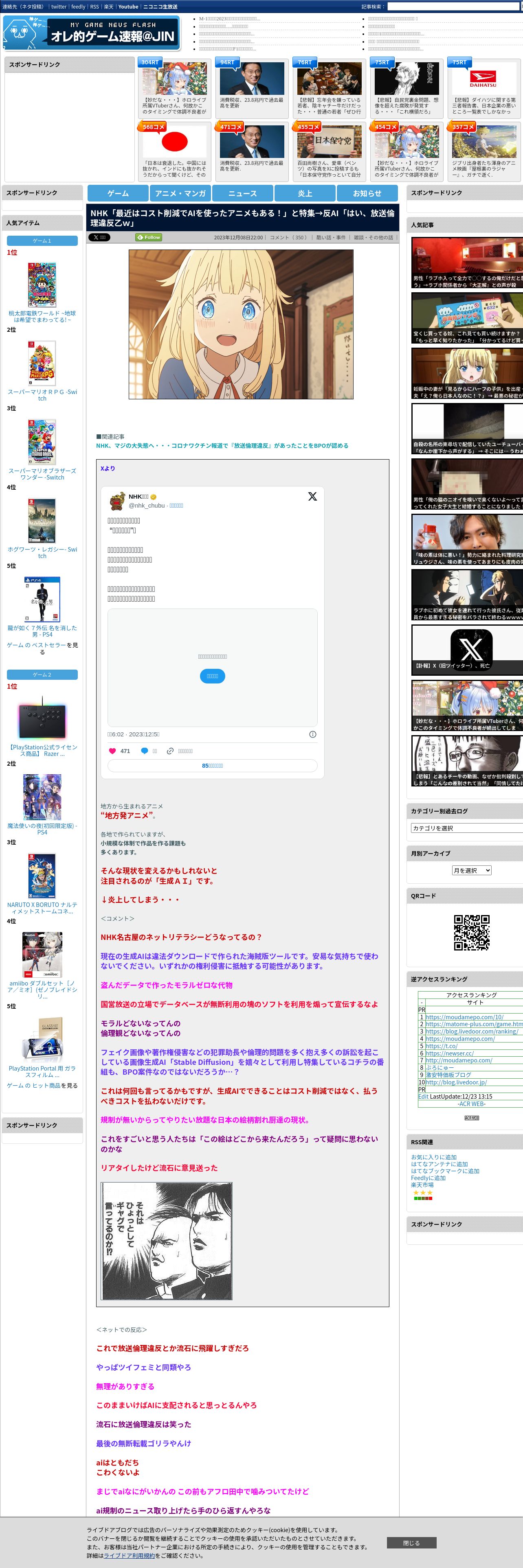This screenshot has height=1568, width=523.
Task: Click the RSS link in the top bar
Action: point(94,7)
